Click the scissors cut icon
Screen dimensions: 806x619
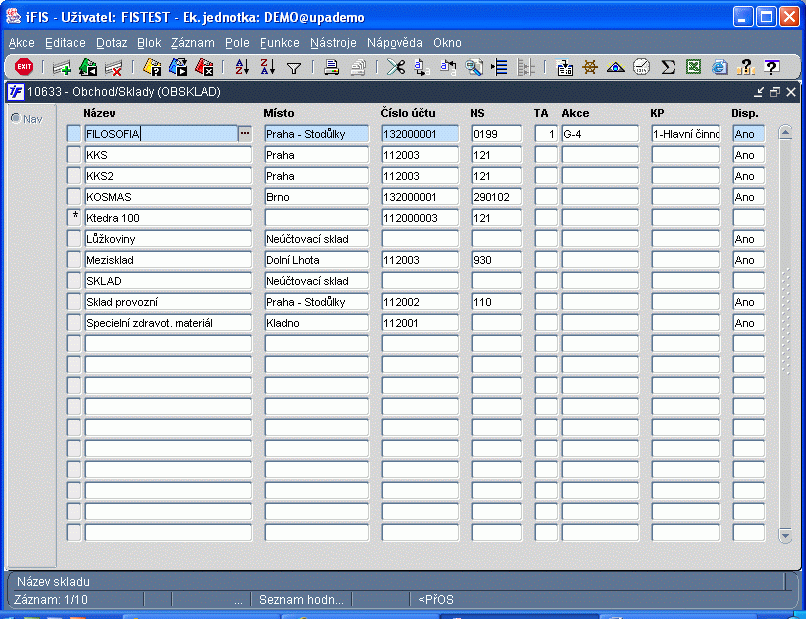[396, 67]
